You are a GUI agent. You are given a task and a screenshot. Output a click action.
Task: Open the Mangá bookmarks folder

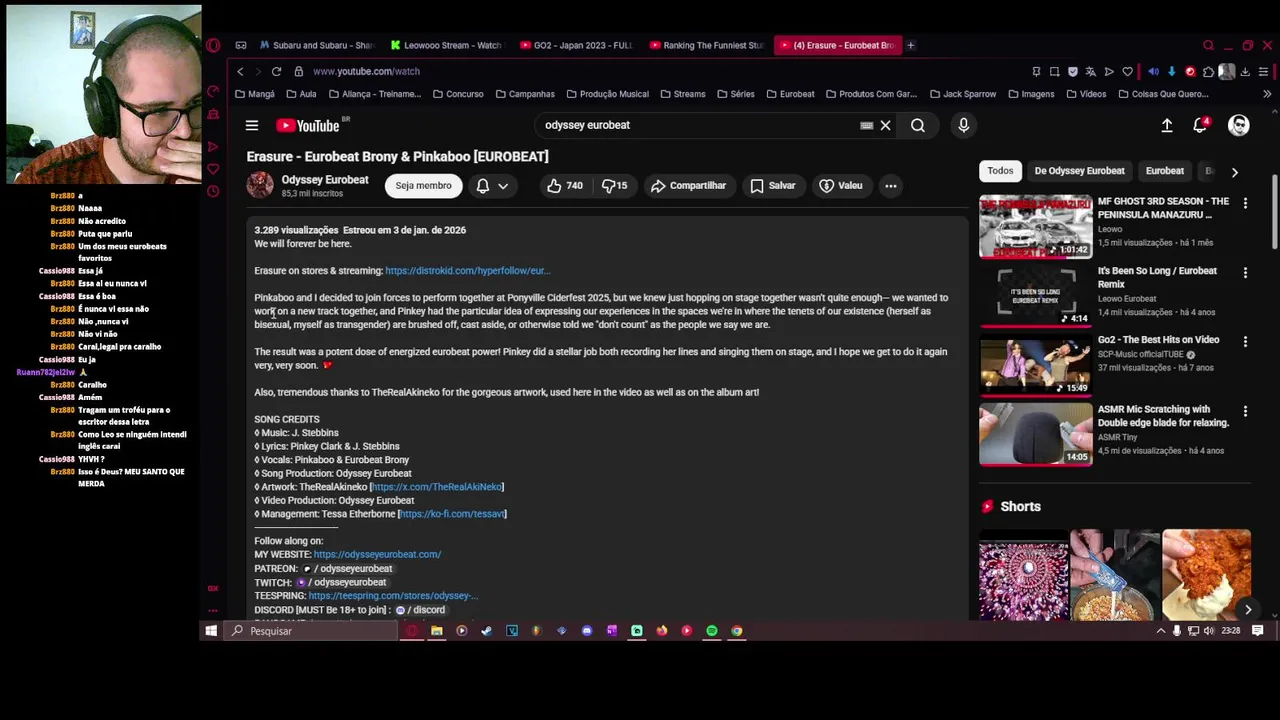click(x=254, y=94)
